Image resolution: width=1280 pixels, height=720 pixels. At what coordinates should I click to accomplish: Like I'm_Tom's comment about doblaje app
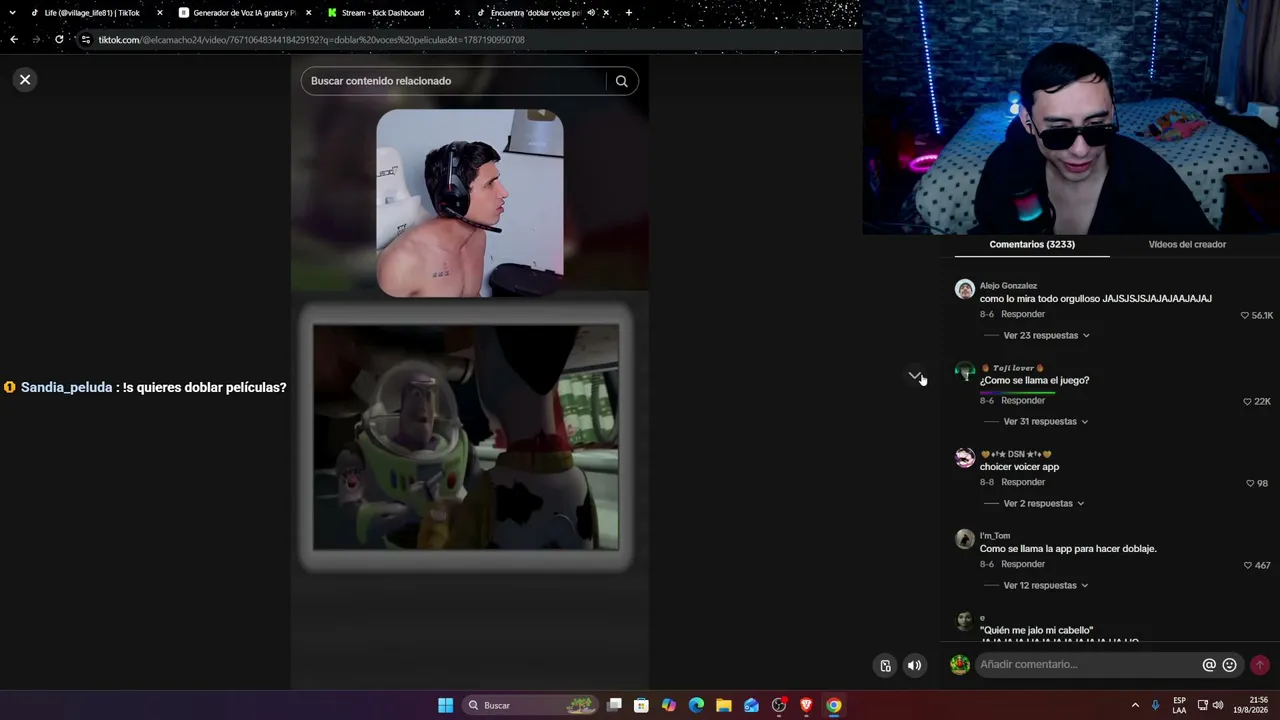tap(1247, 566)
